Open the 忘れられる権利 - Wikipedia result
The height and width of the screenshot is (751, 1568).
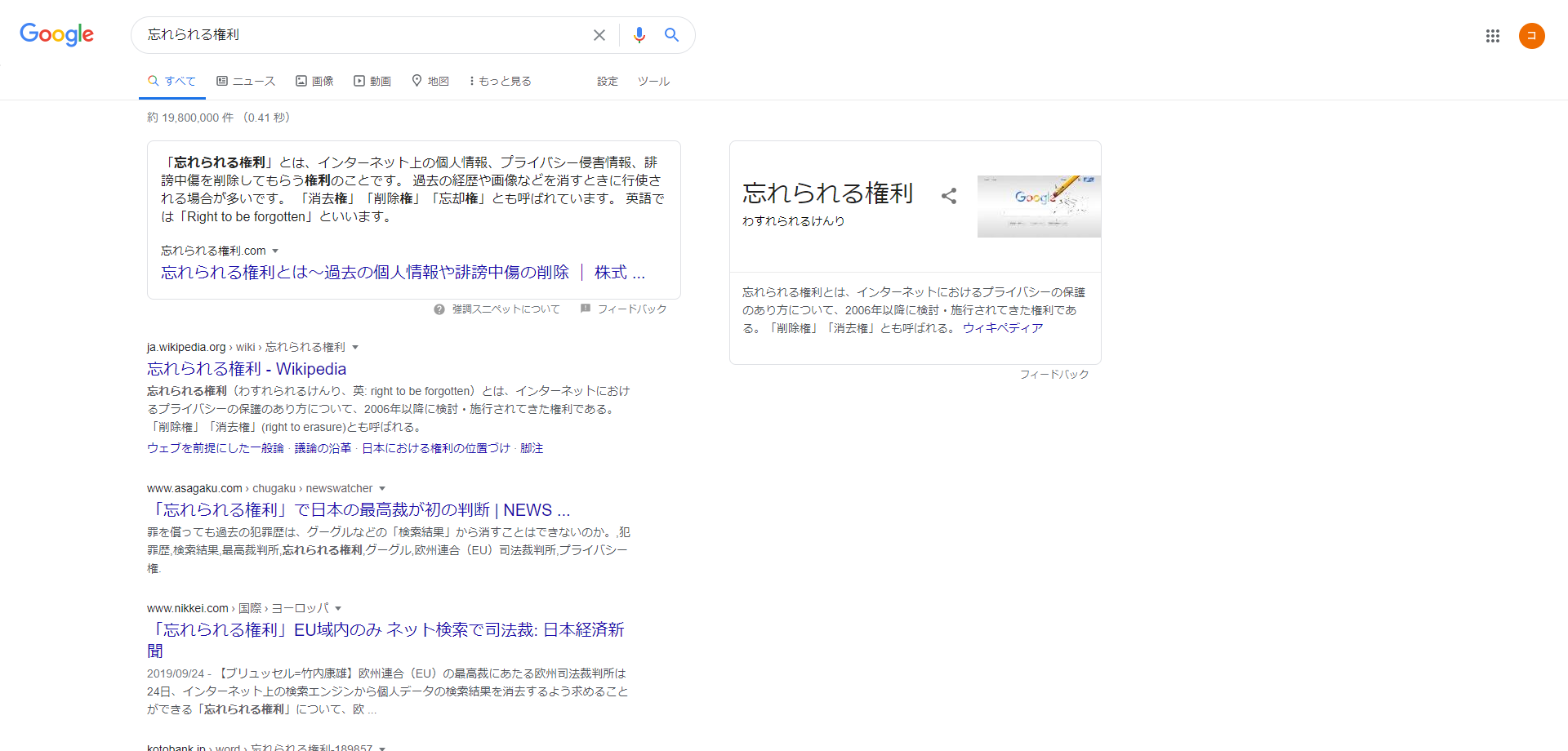tap(247, 369)
